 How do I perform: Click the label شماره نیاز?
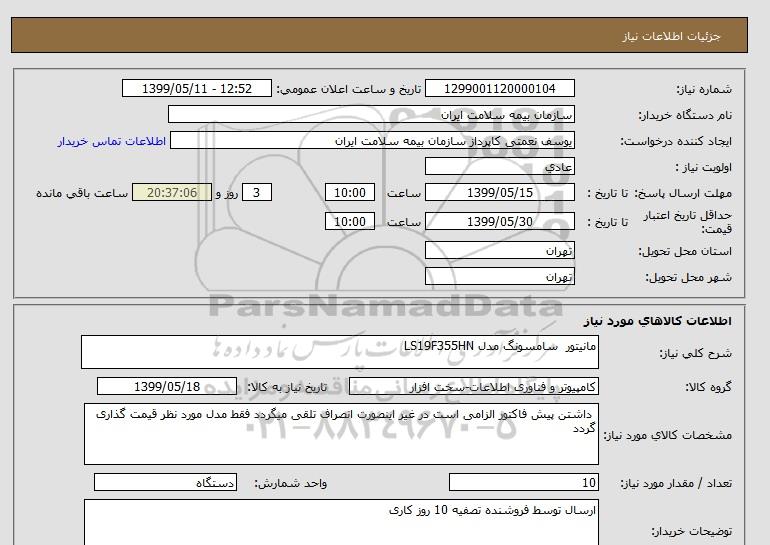point(704,89)
